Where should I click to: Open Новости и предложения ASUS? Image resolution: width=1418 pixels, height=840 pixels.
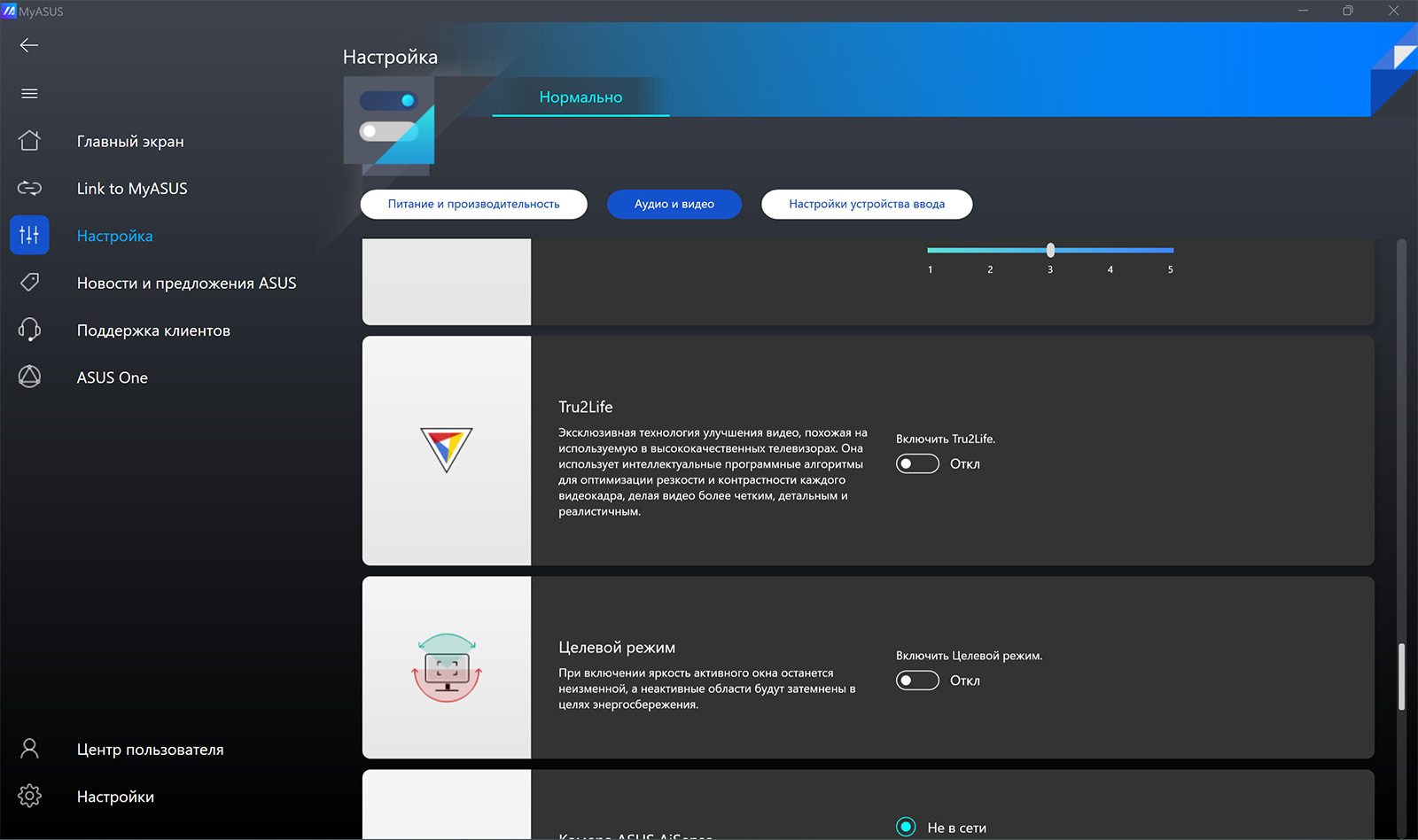point(186,284)
